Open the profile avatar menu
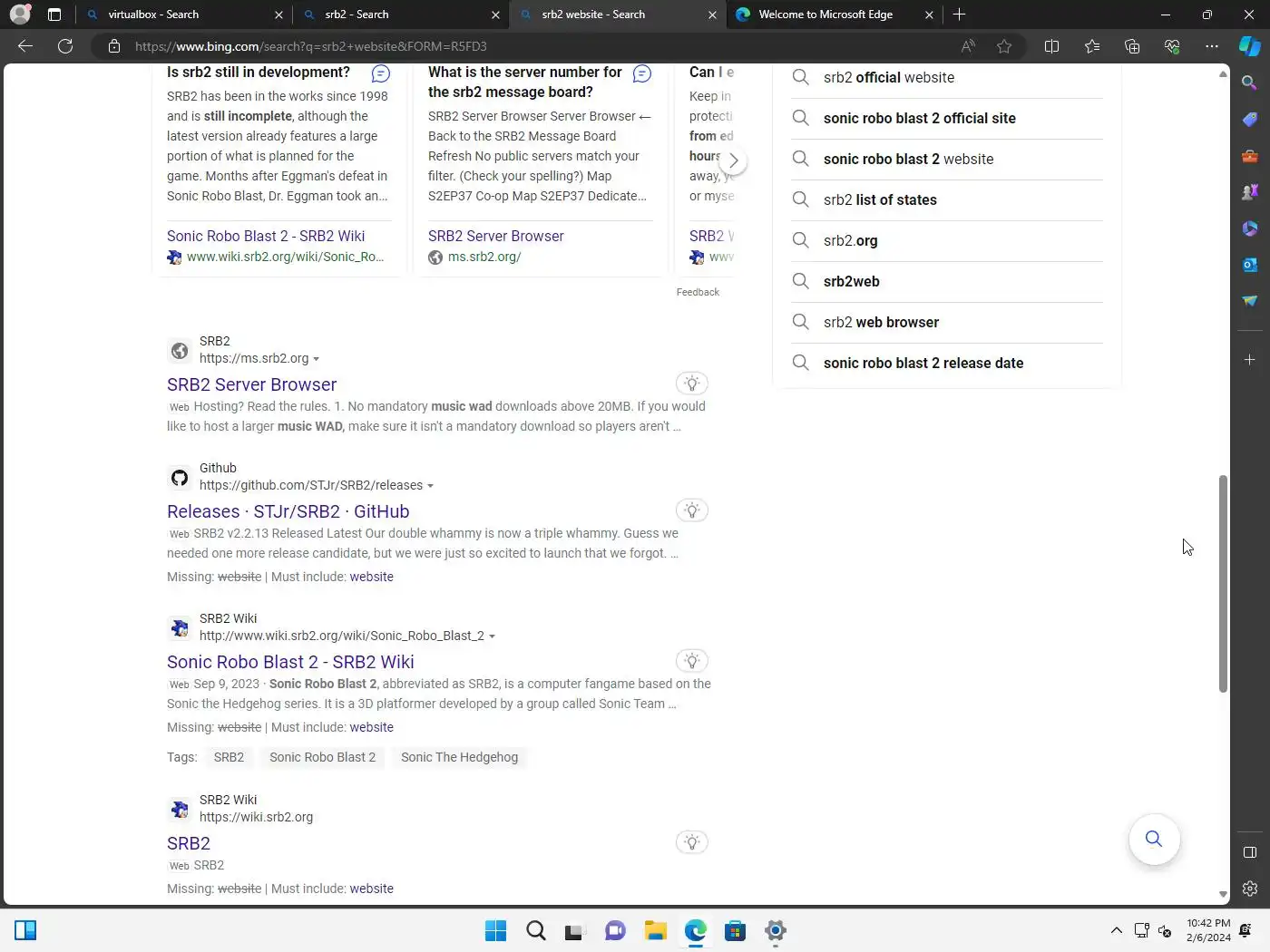The height and width of the screenshot is (952, 1270). [20, 15]
